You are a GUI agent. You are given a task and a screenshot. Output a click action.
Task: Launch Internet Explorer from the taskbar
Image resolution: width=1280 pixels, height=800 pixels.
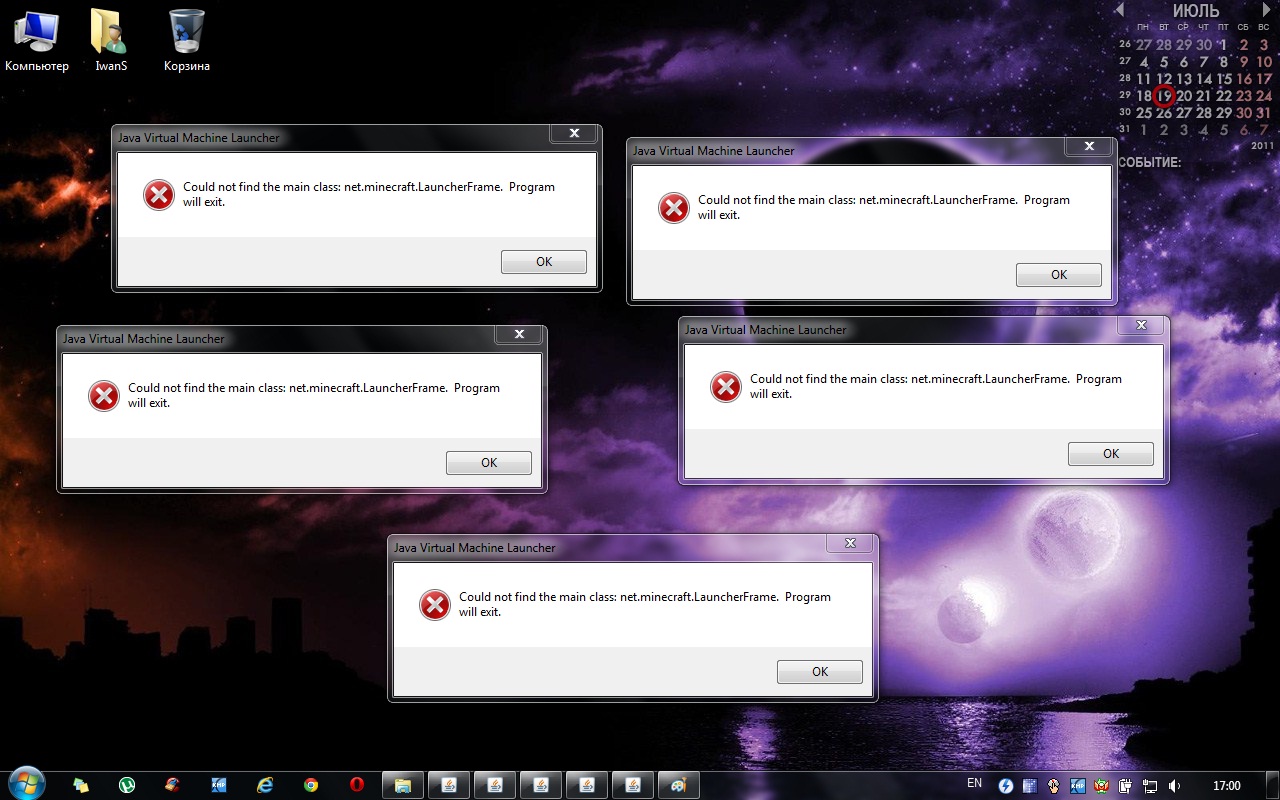coord(265,785)
